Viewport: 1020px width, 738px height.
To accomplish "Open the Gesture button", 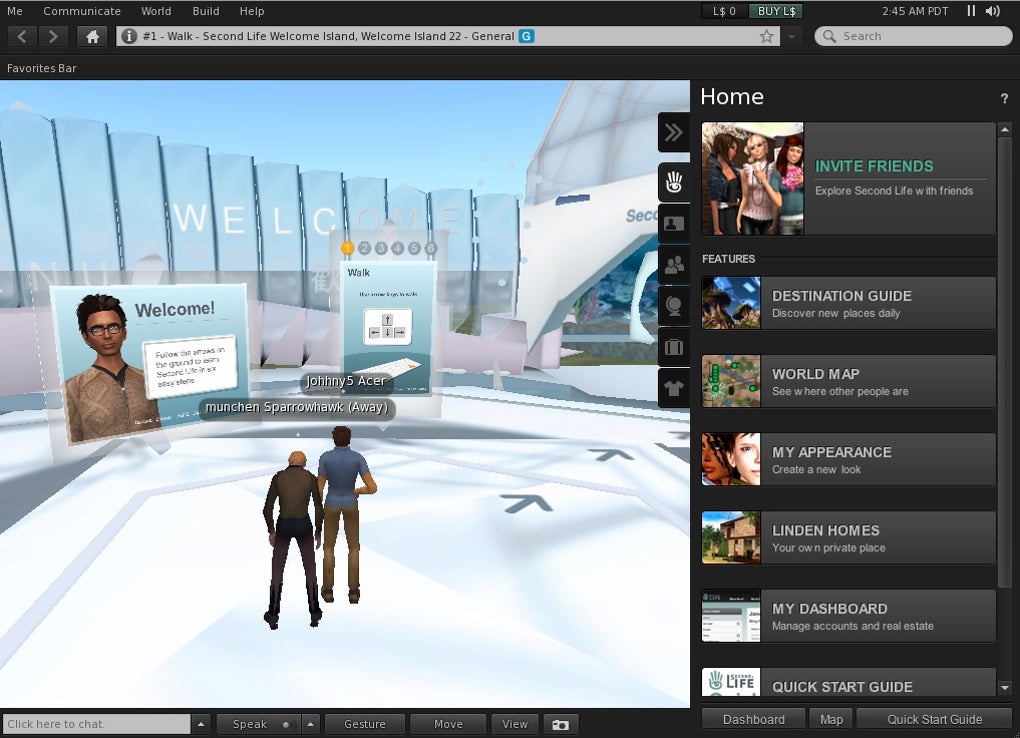I will click(x=365, y=724).
